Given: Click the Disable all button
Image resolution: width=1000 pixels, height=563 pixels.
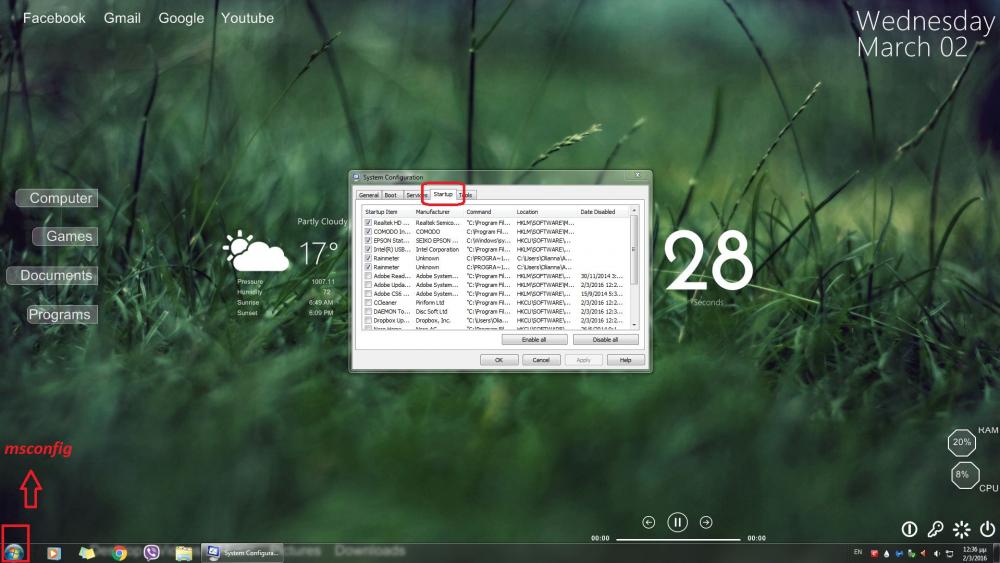Looking at the screenshot, I should (605, 340).
